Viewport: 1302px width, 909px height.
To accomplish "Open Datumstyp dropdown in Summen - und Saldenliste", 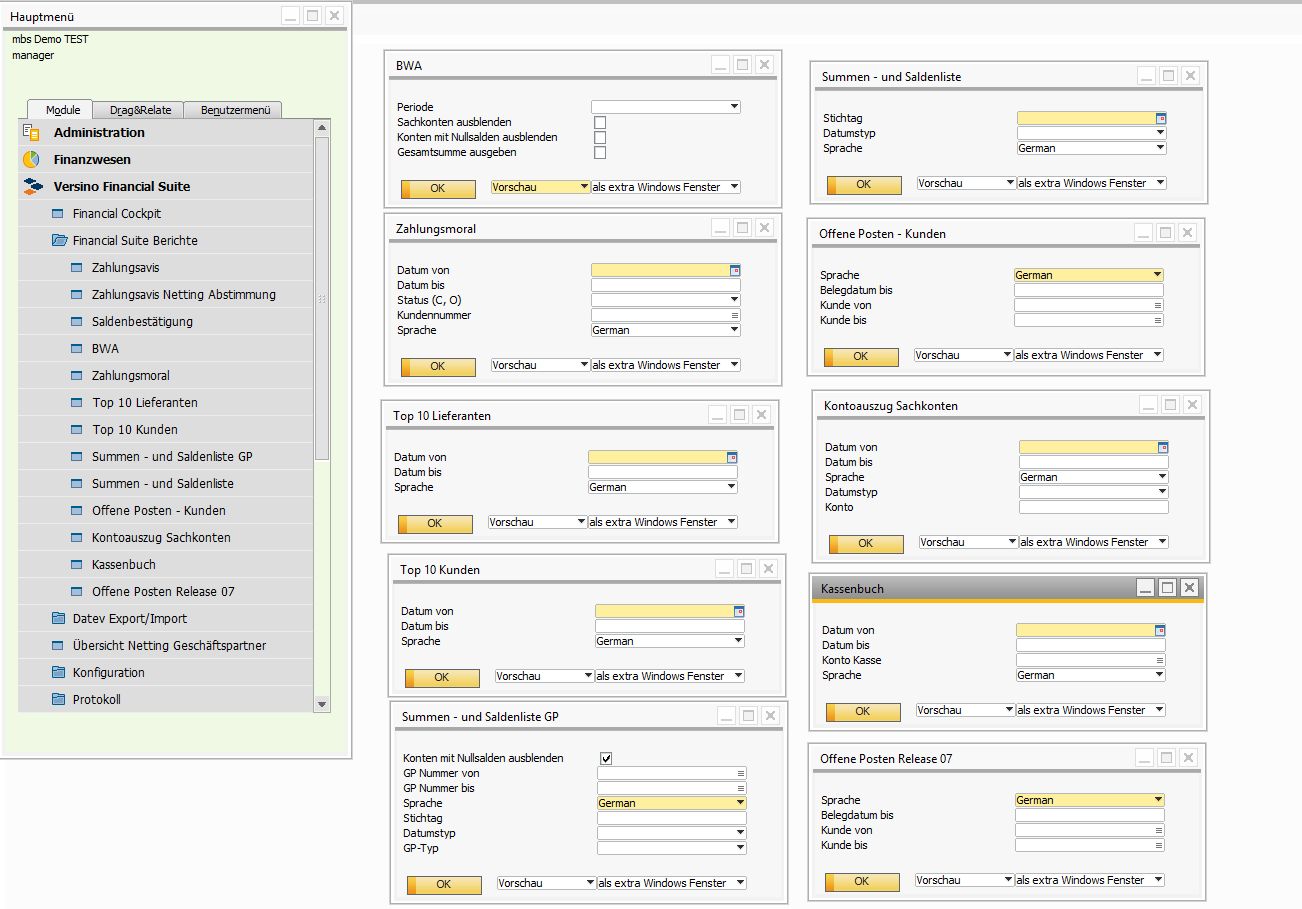I will click(x=1092, y=133).
